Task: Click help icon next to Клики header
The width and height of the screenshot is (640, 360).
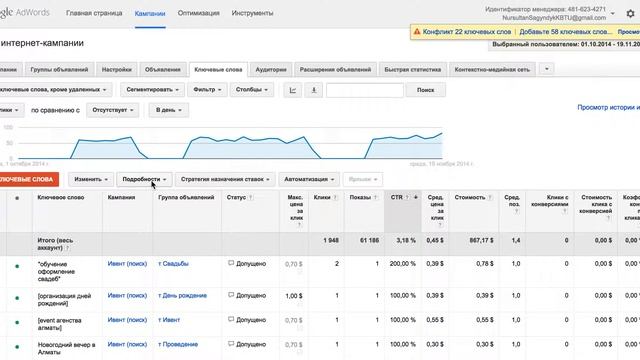Action: point(335,198)
